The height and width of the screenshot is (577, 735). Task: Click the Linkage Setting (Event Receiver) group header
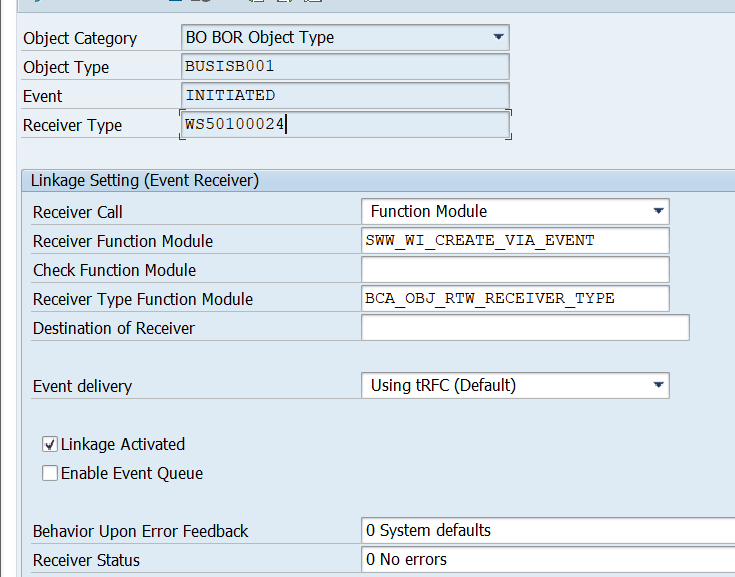(145, 181)
